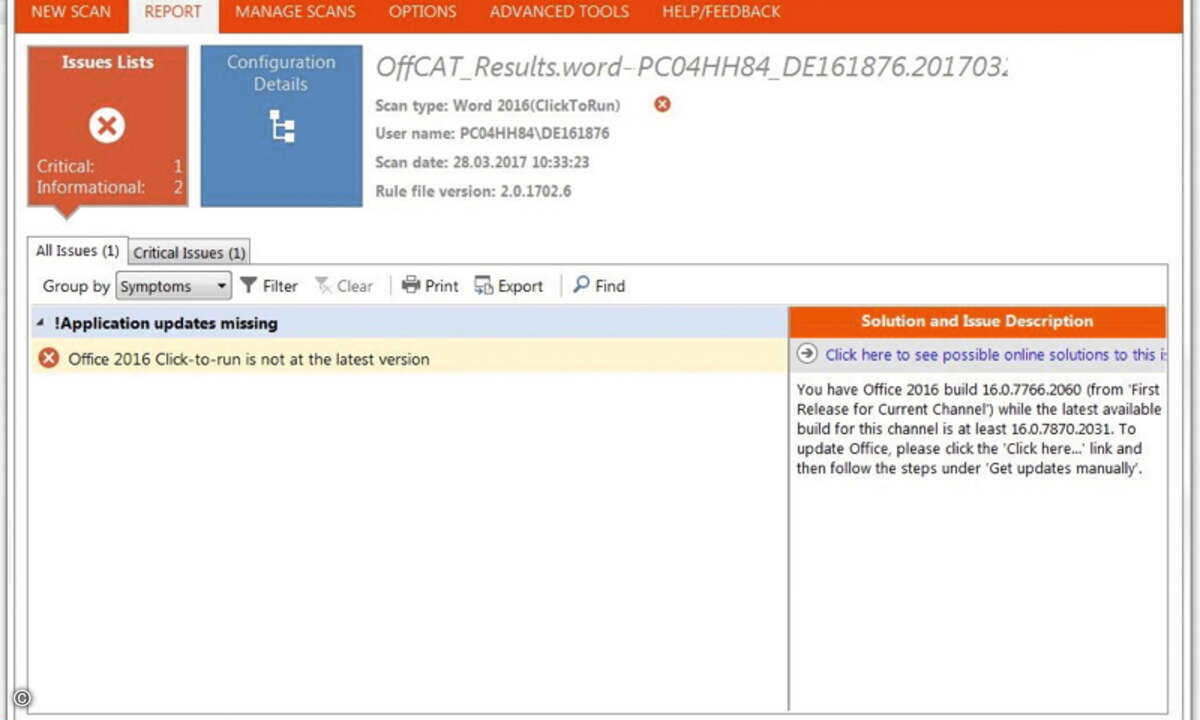
Task: Click the red X icon on issue row
Action: pos(48,358)
